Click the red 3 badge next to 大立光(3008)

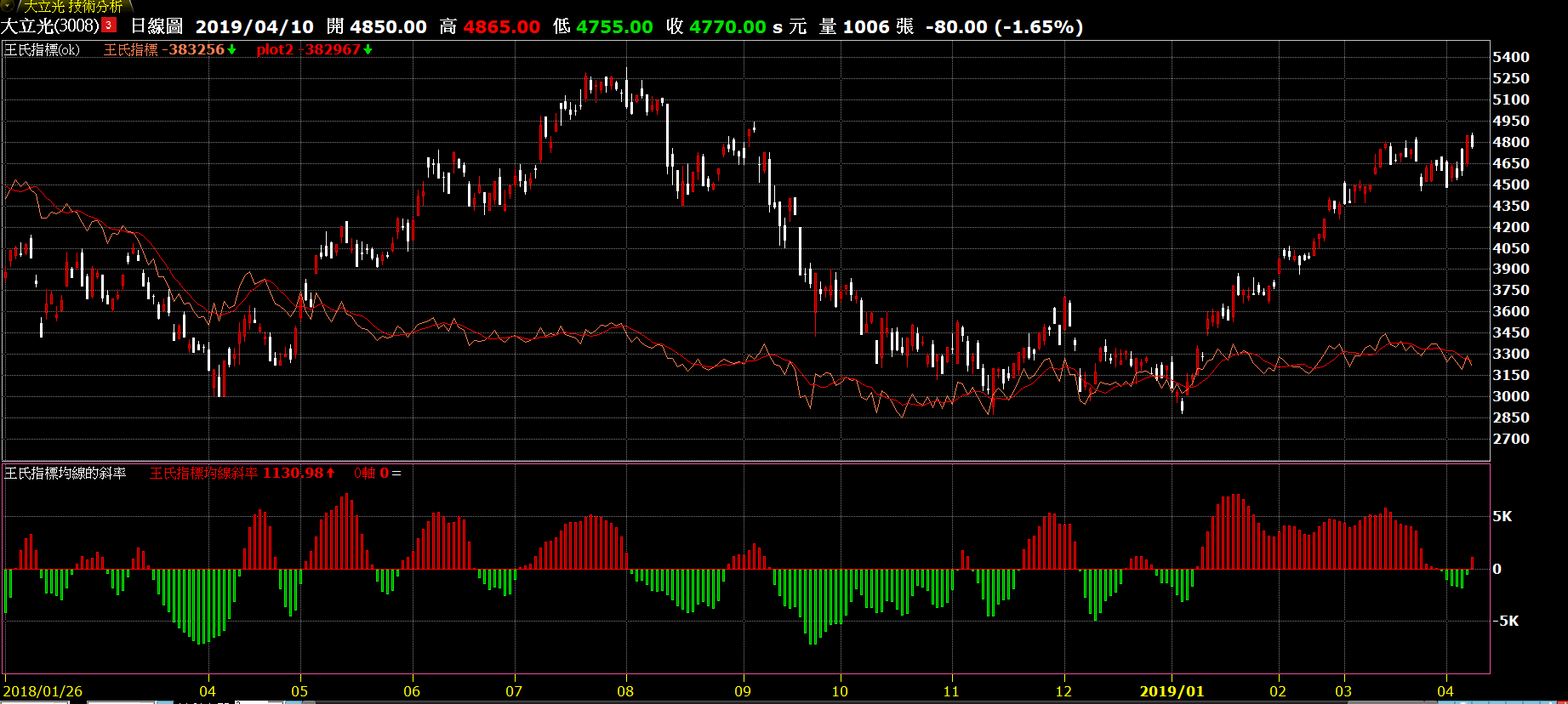(109, 26)
